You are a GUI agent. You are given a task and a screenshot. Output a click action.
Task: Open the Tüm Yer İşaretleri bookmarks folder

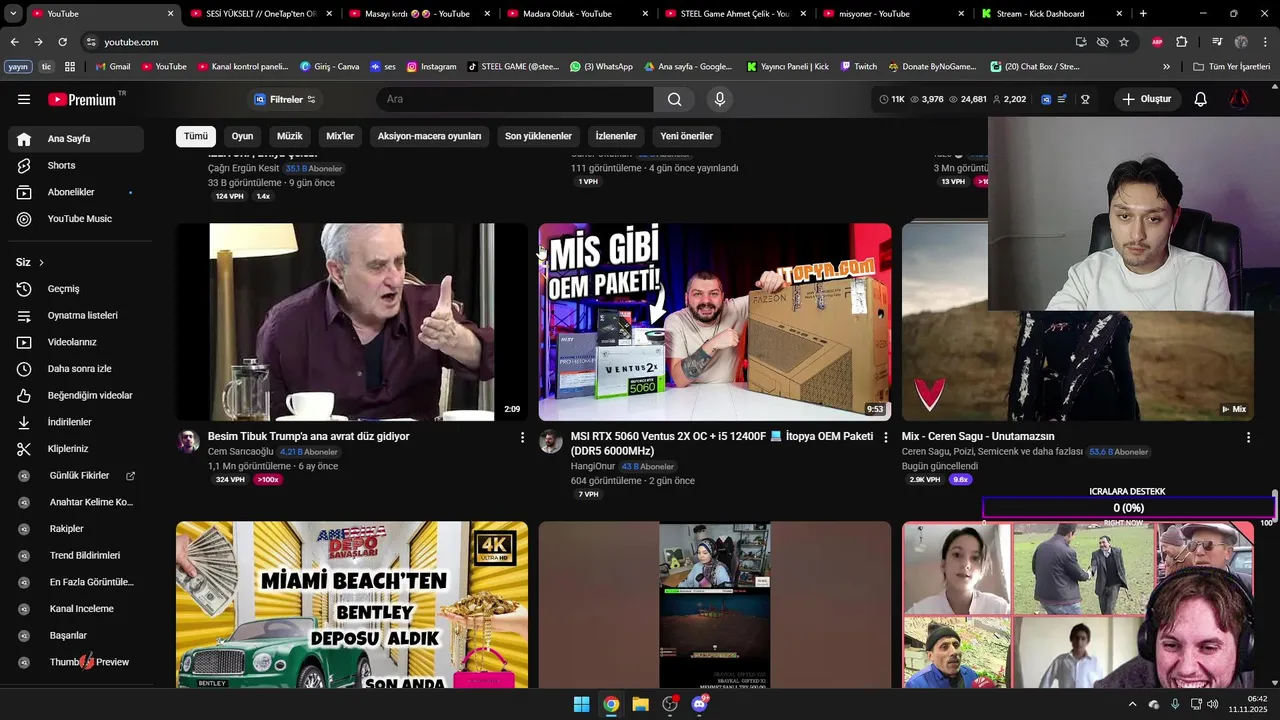pyautogui.click(x=1230, y=67)
